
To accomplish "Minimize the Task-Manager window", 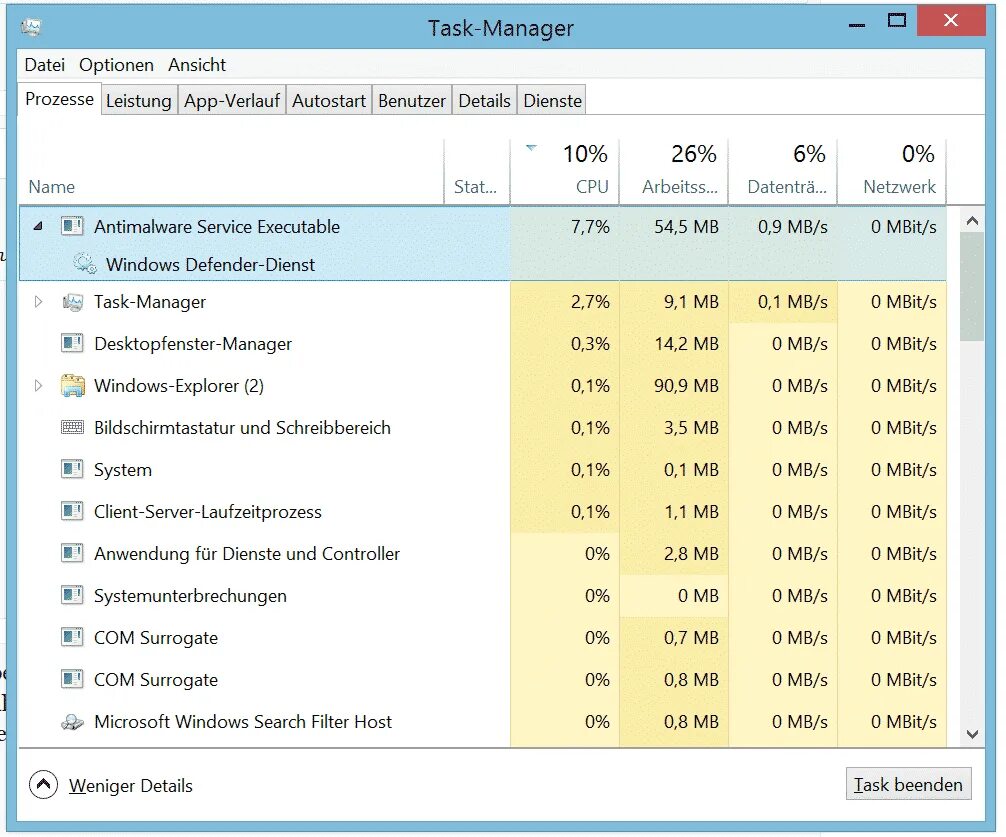I will pyautogui.click(x=857, y=24).
